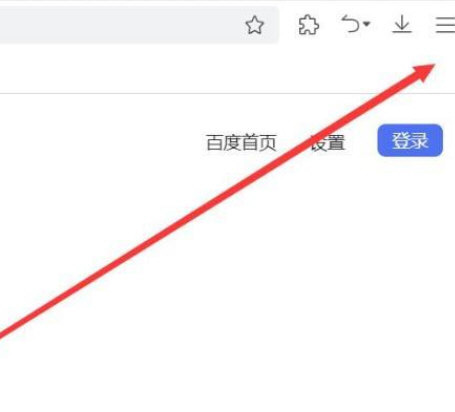Open the browser hamburger menu
455x412 pixels.
[445, 25]
